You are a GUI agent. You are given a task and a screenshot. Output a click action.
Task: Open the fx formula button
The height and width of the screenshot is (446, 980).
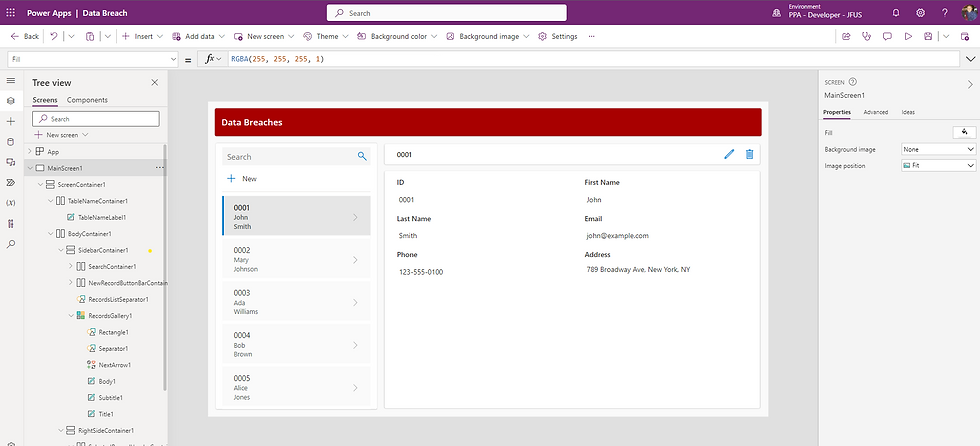[x=213, y=59]
